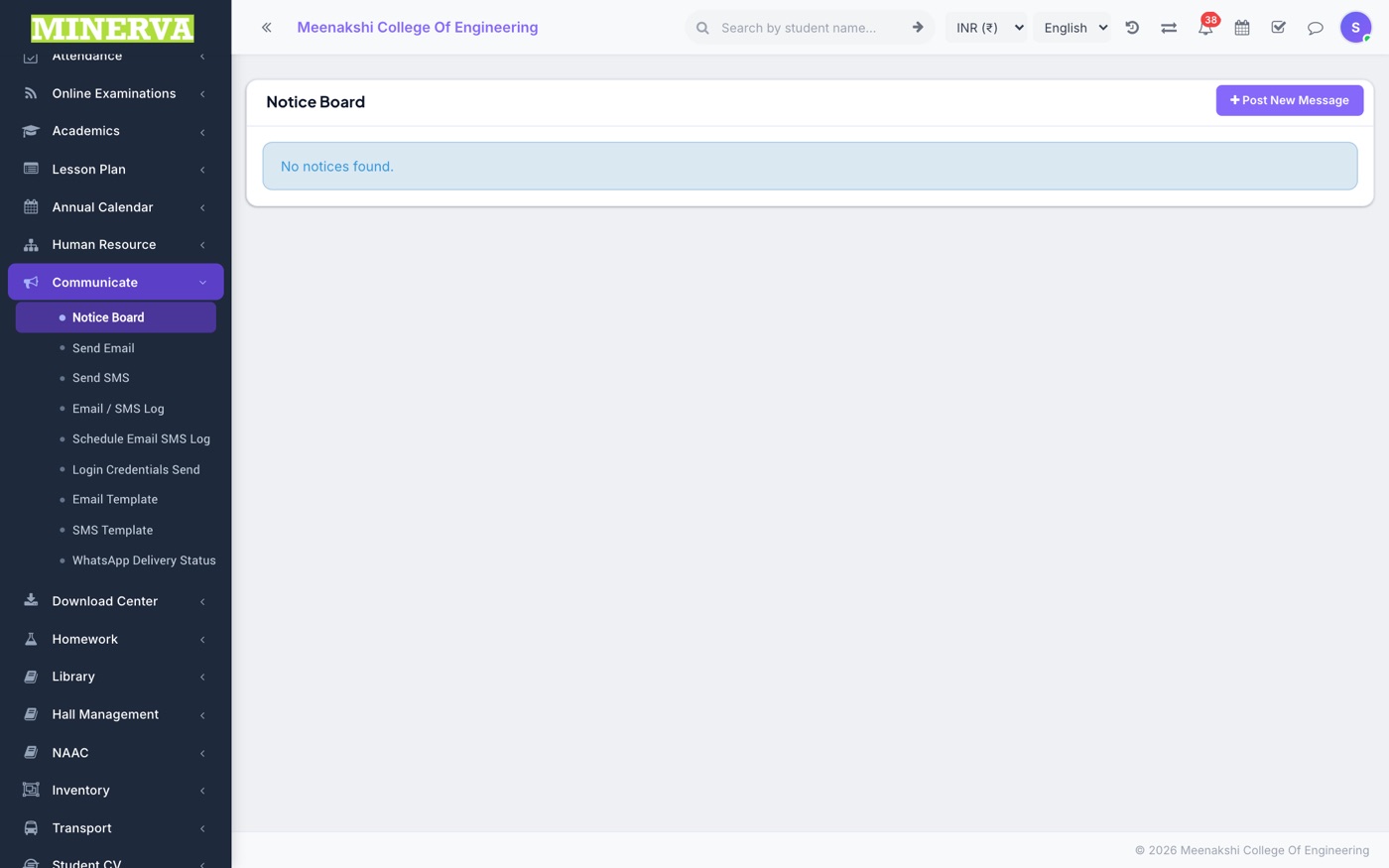Open notifications bell with 38 badge
Image resolution: width=1389 pixels, height=868 pixels.
[x=1205, y=27]
